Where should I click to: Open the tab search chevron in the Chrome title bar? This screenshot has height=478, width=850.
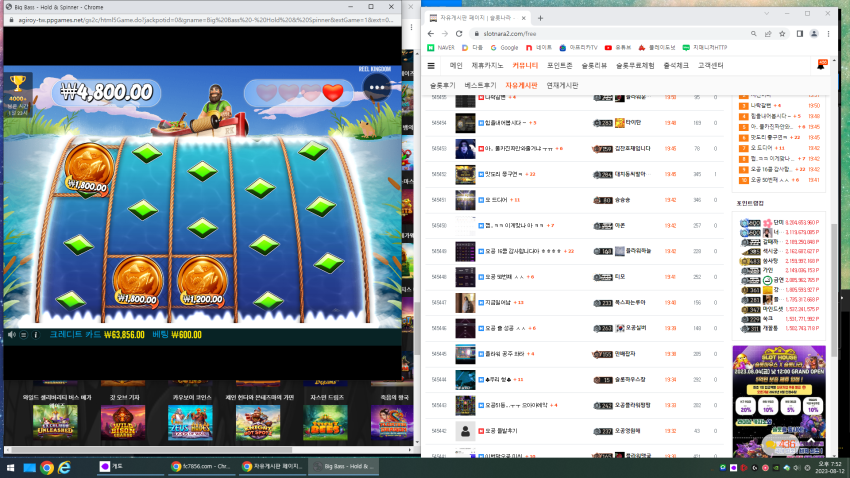pos(767,14)
